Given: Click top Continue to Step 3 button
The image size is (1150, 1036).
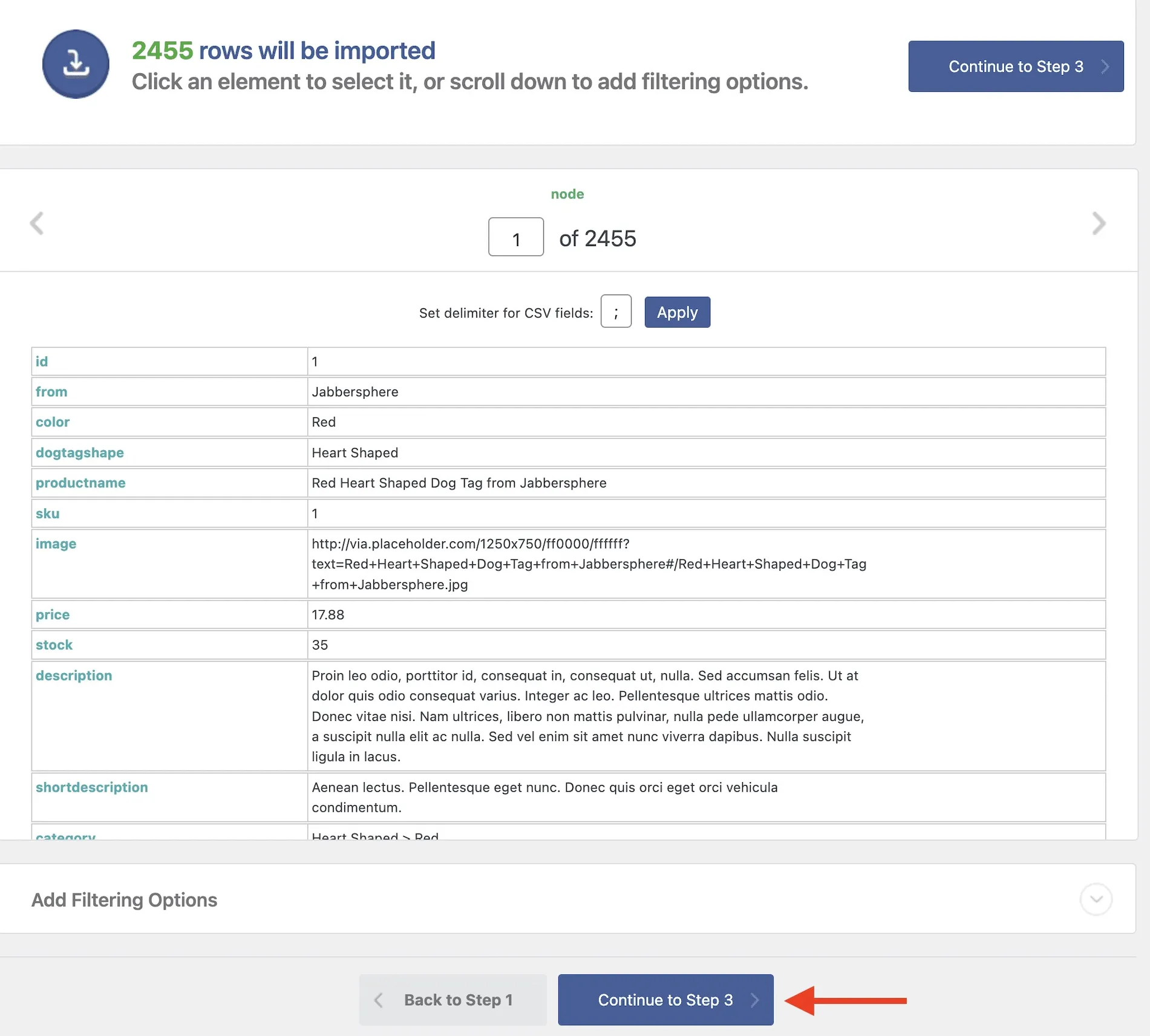Looking at the screenshot, I should pyautogui.click(x=1016, y=67).
